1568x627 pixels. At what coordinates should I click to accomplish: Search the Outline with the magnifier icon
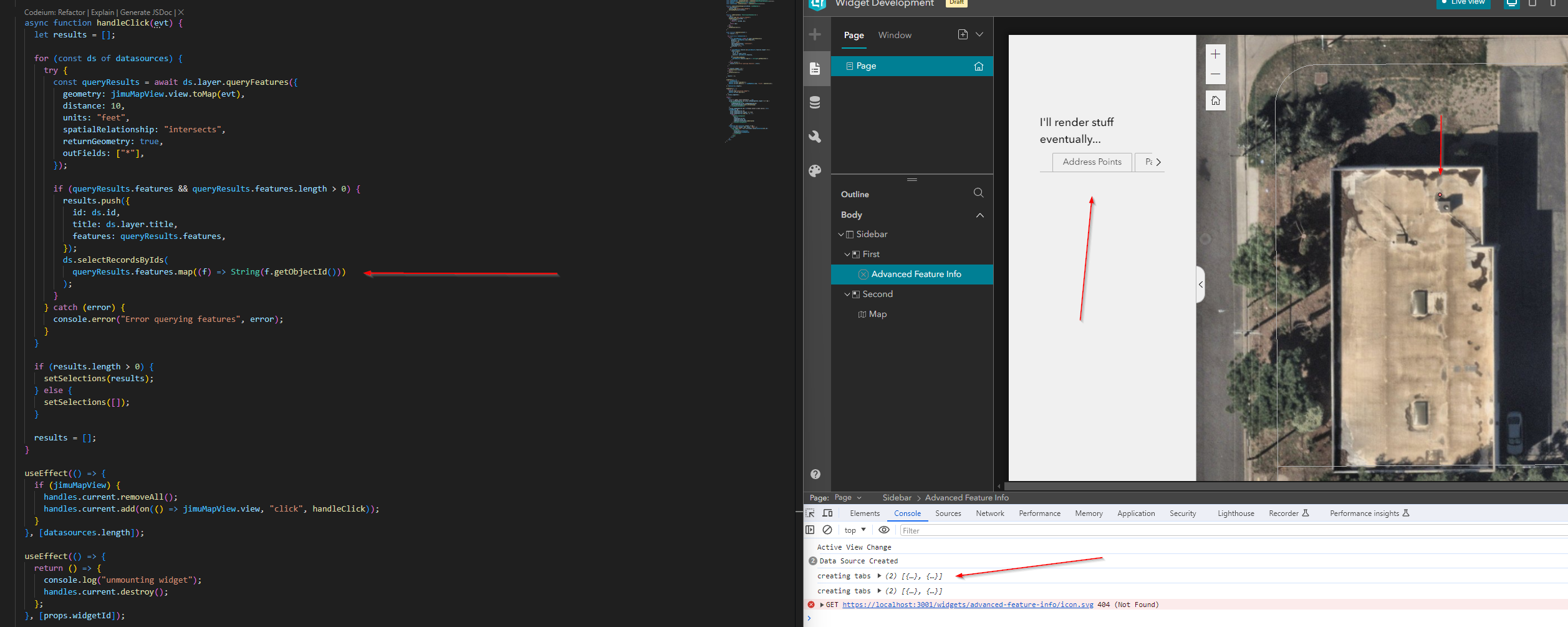978,193
